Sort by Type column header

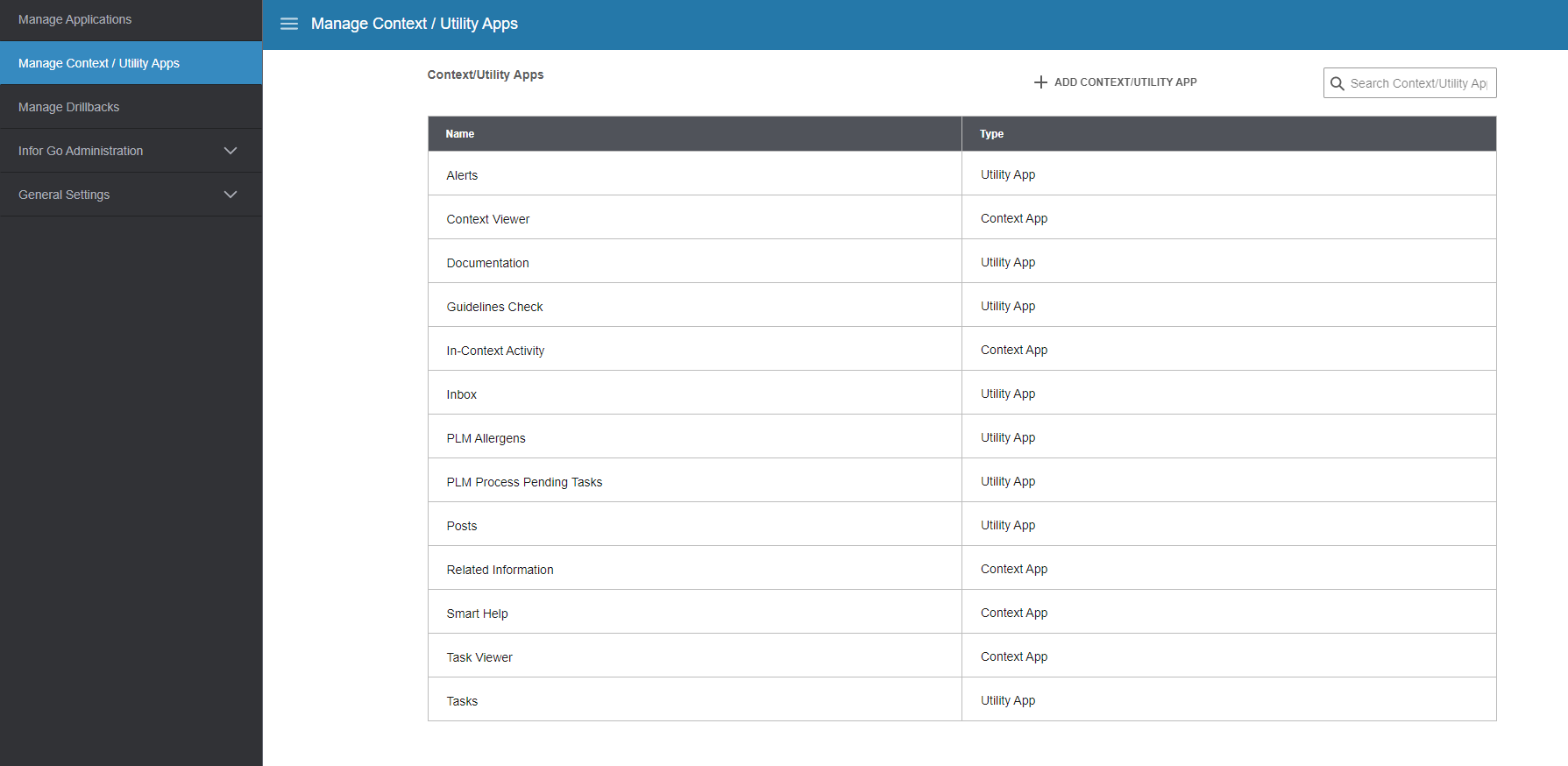(991, 134)
